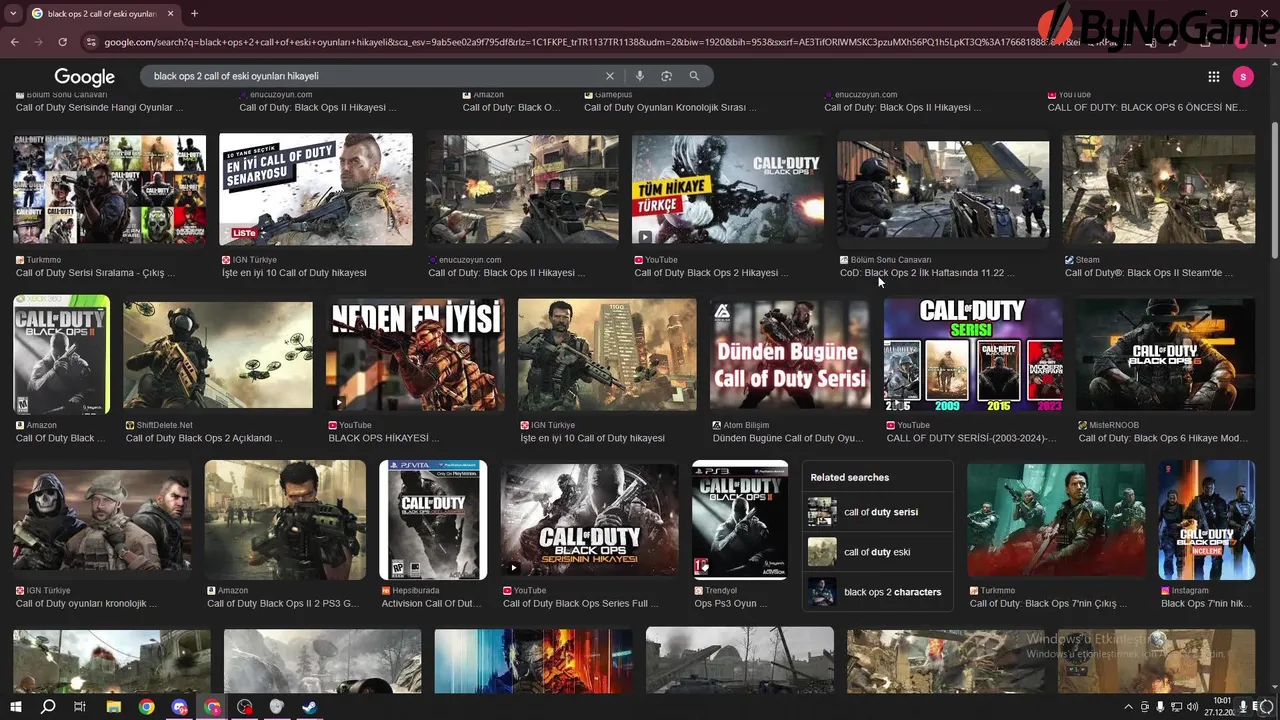The height and width of the screenshot is (720, 1280).
Task: Open 'Tüm Hikaye Türkçe' YouTube thumbnail
Action: [728, 189]
